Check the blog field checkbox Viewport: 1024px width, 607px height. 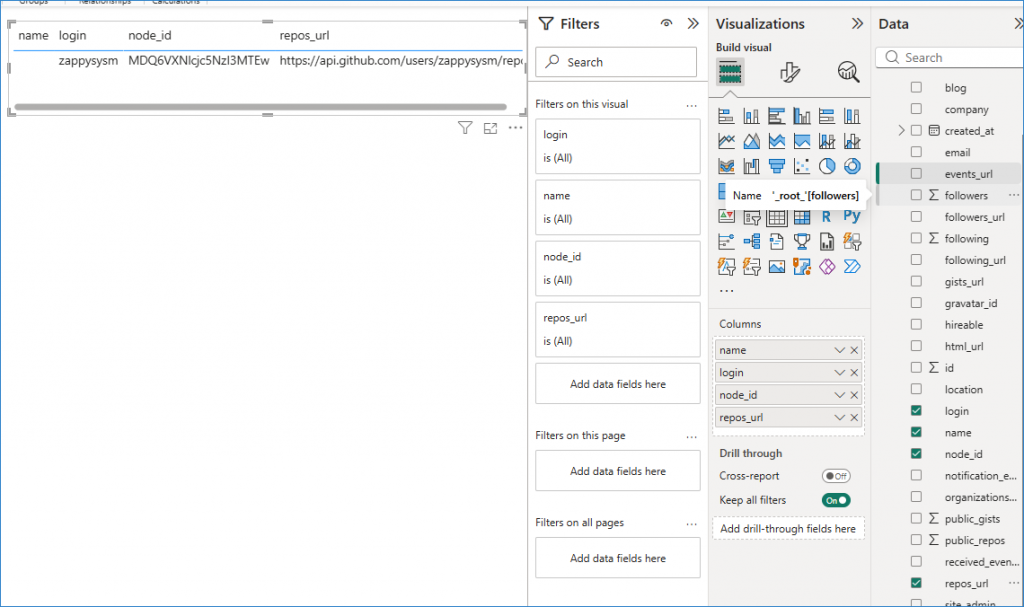(916, 87)
